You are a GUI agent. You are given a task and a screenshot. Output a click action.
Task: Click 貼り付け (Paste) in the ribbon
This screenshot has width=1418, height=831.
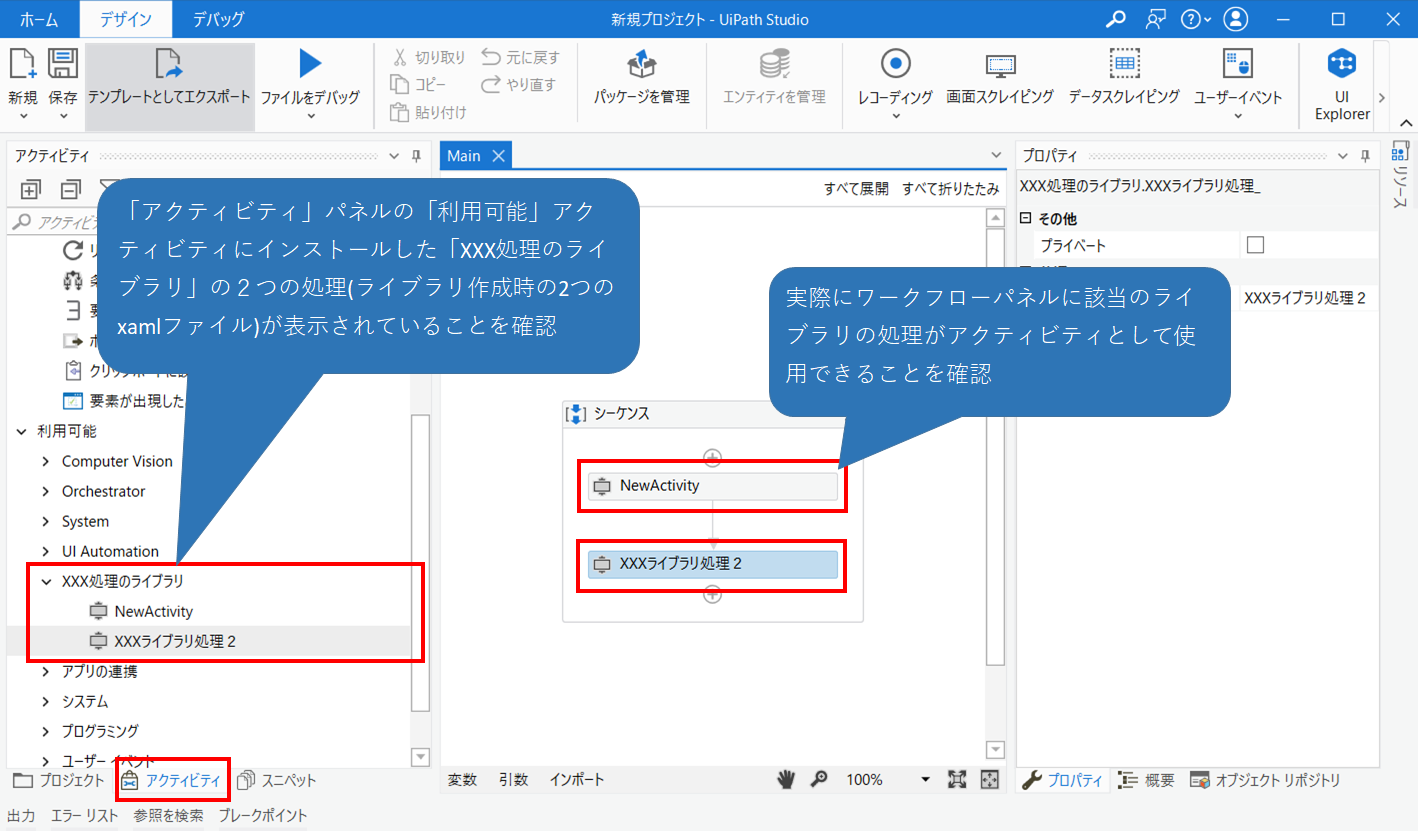coord(428,112)
